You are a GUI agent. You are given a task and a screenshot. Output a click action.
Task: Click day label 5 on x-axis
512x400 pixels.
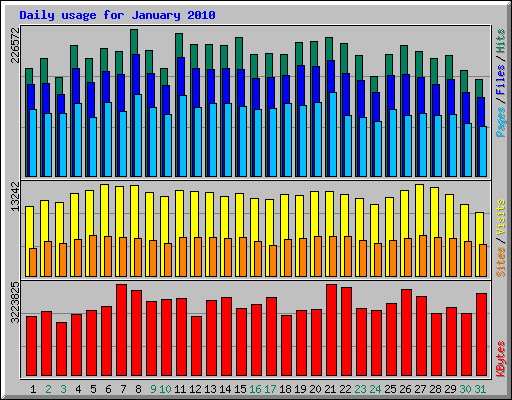pyautogui.click(x=93, y=389)
